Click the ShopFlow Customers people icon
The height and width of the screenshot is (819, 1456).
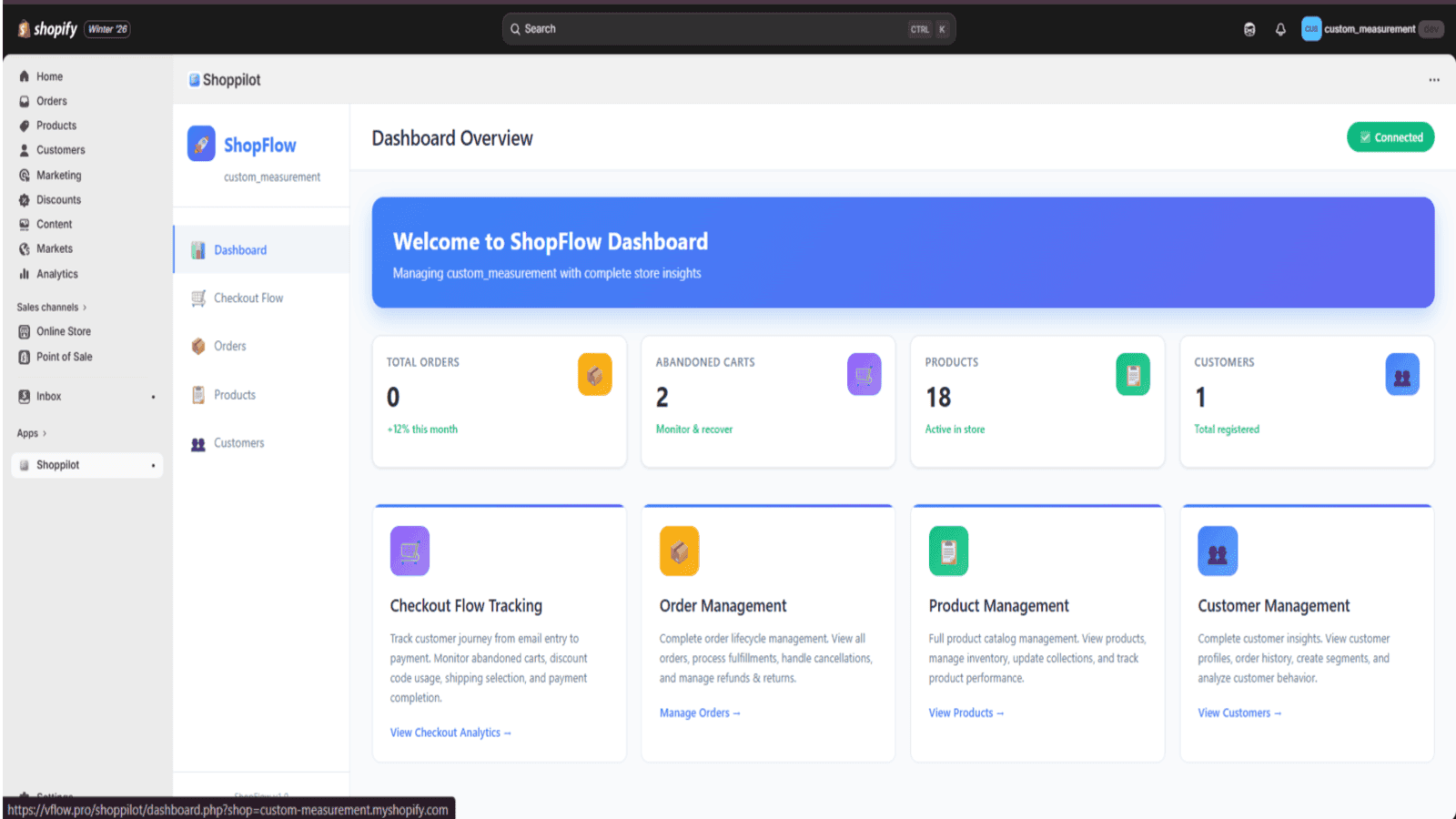[198, 444]
